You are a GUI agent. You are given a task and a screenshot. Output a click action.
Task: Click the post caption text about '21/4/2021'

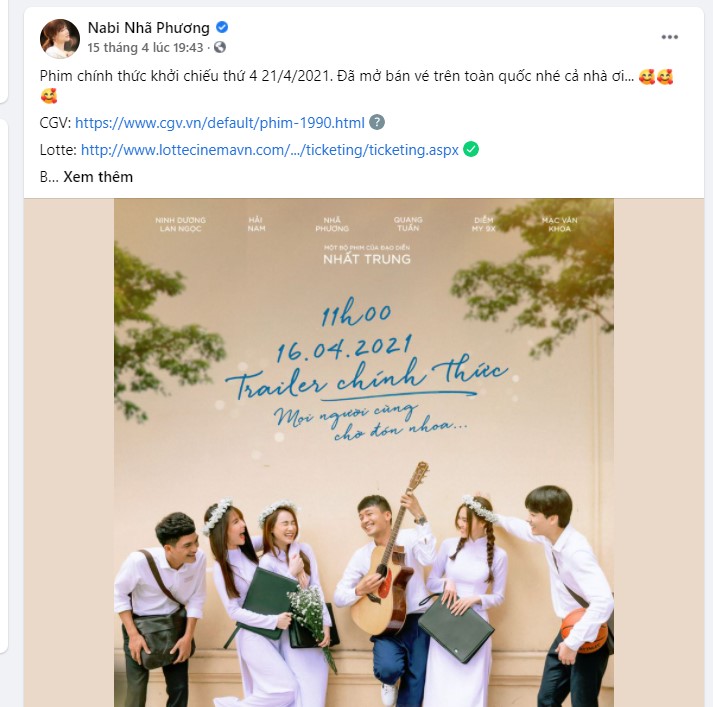336,76
